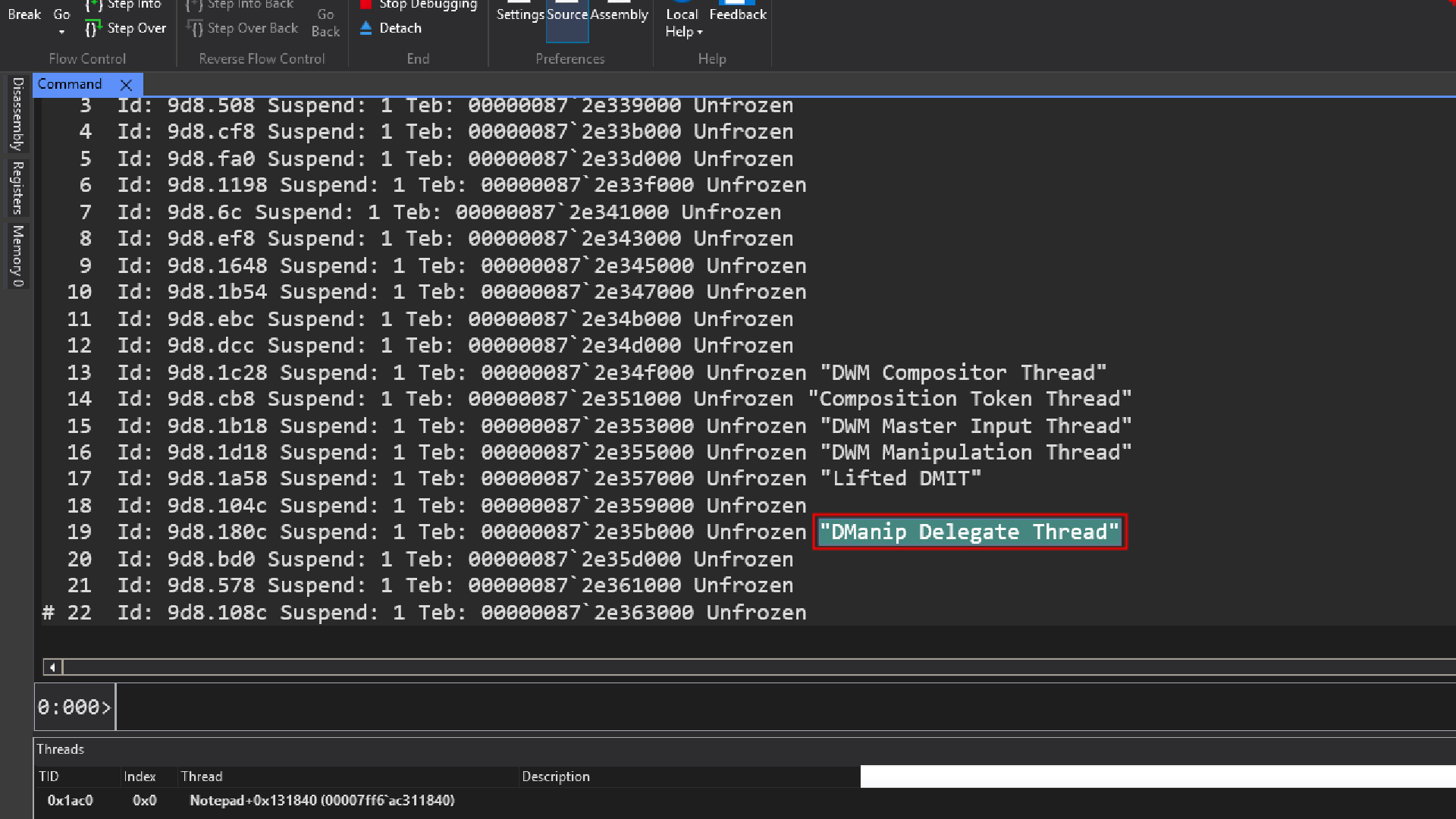Open the Registers side tab
Image resolution: width=1456 pixels, height=819 pixels.
[x=17, y=187]
